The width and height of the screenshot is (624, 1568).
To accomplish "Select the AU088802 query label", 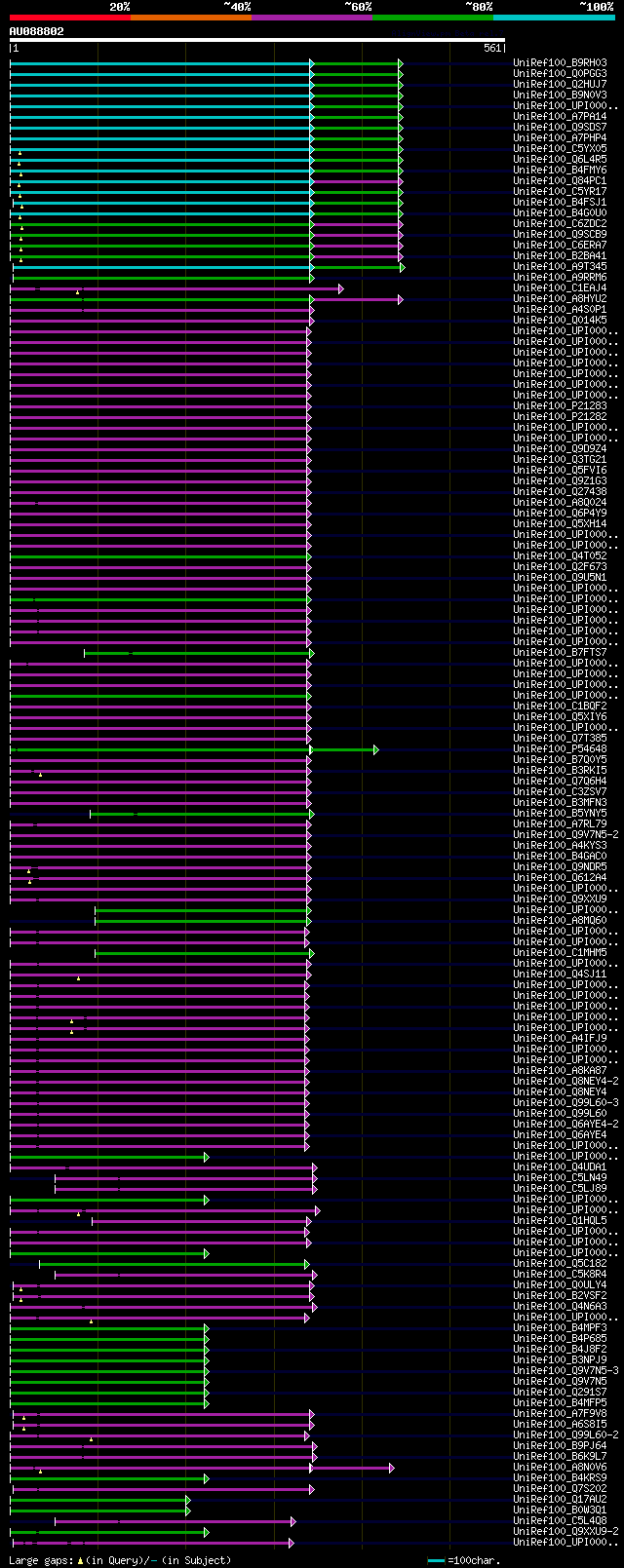I will (x=37, y=31).
